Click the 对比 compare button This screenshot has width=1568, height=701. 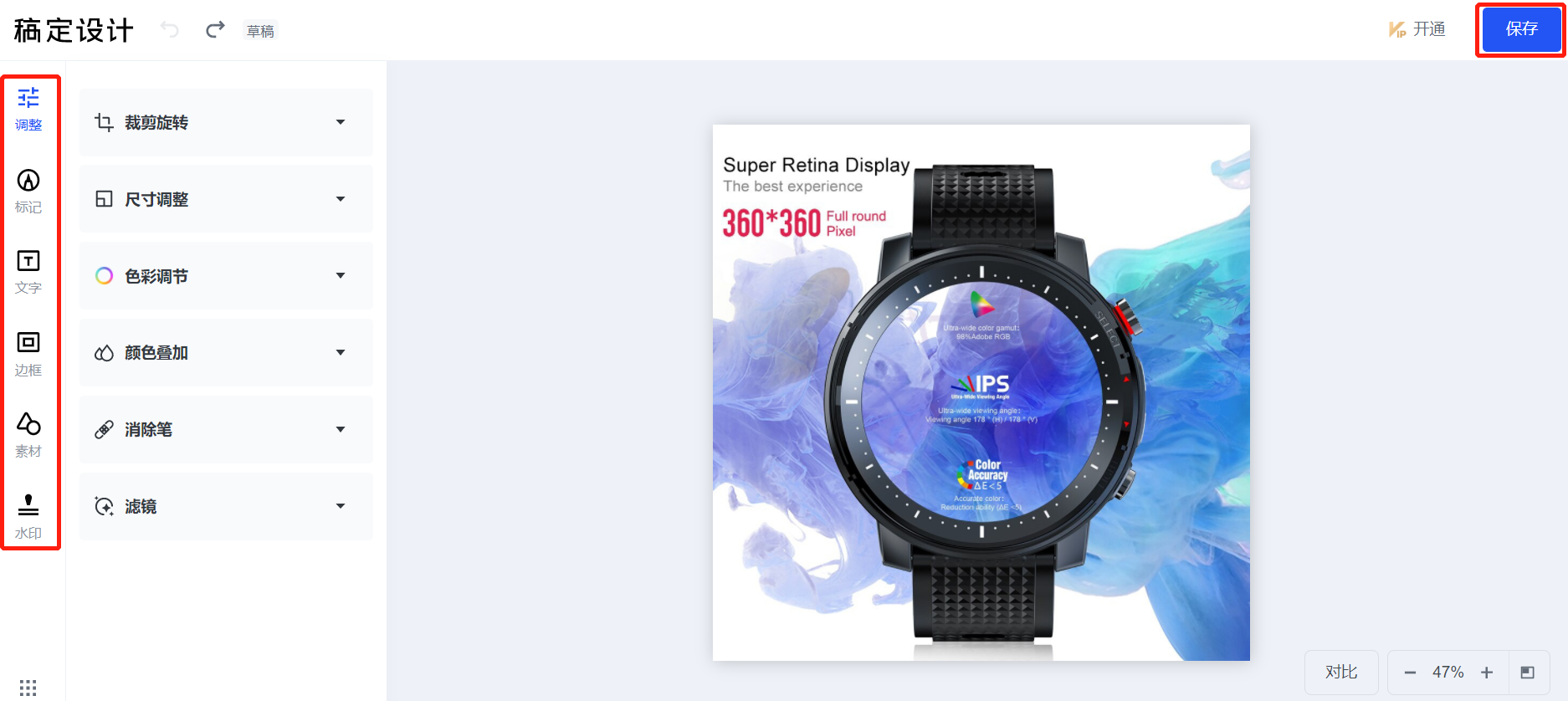point(1341,673)
